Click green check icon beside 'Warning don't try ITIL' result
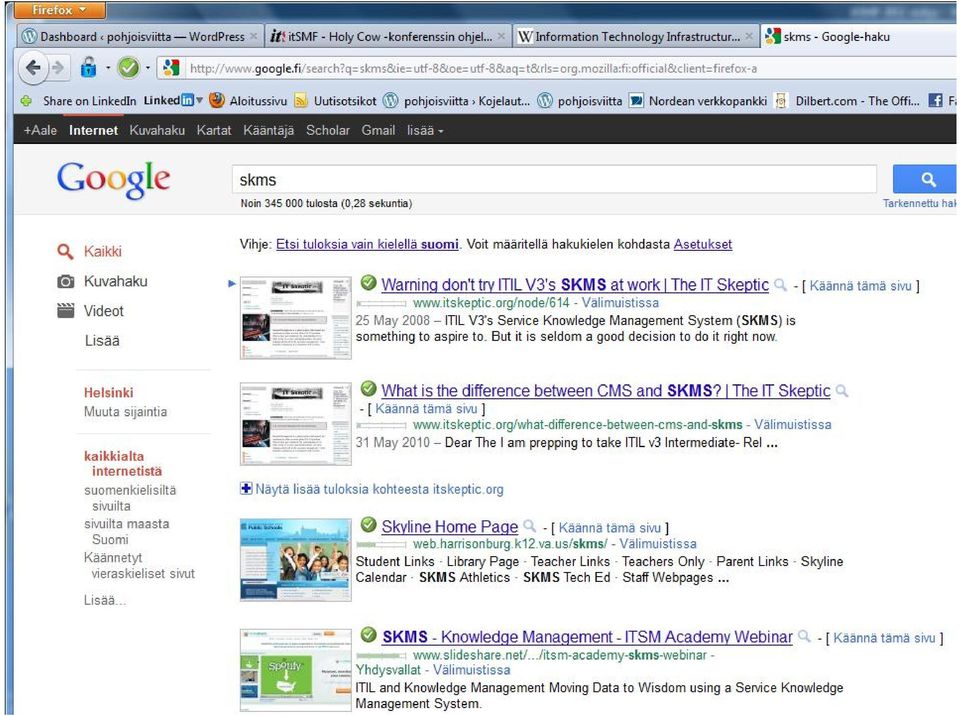The width and height of the screenshot is (960, 716). (x=368, y=282)
